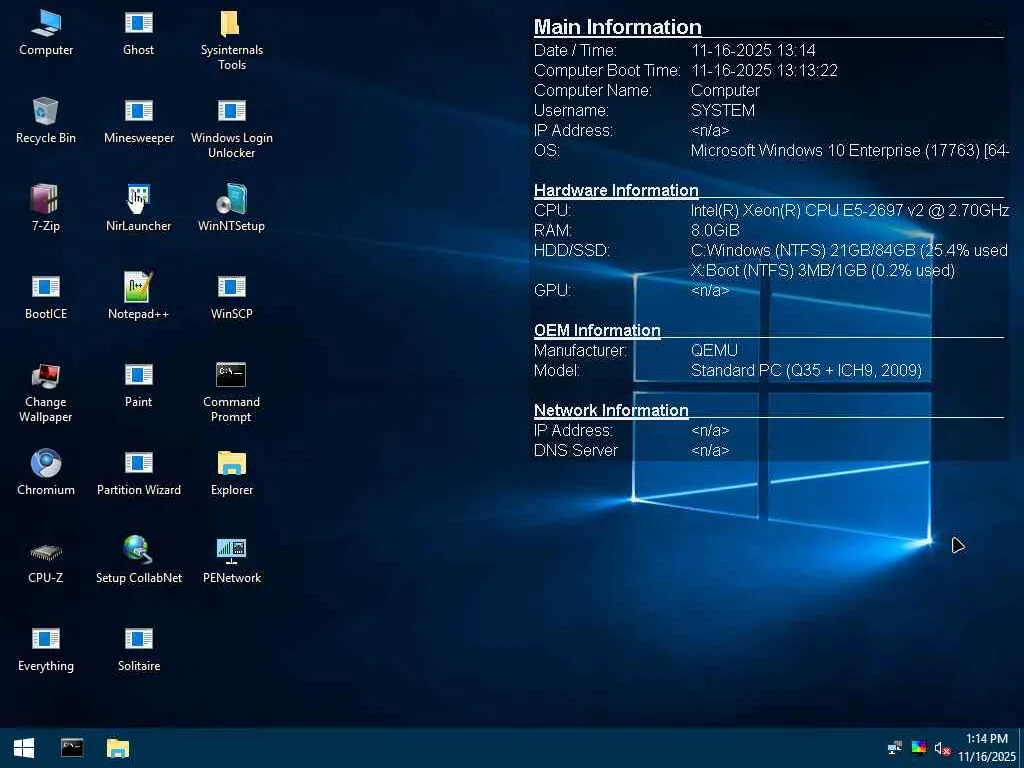Screen dimensions: 1024x768
Task: Select the Paint desktop shortcut
Action: [x=138, y=385]
